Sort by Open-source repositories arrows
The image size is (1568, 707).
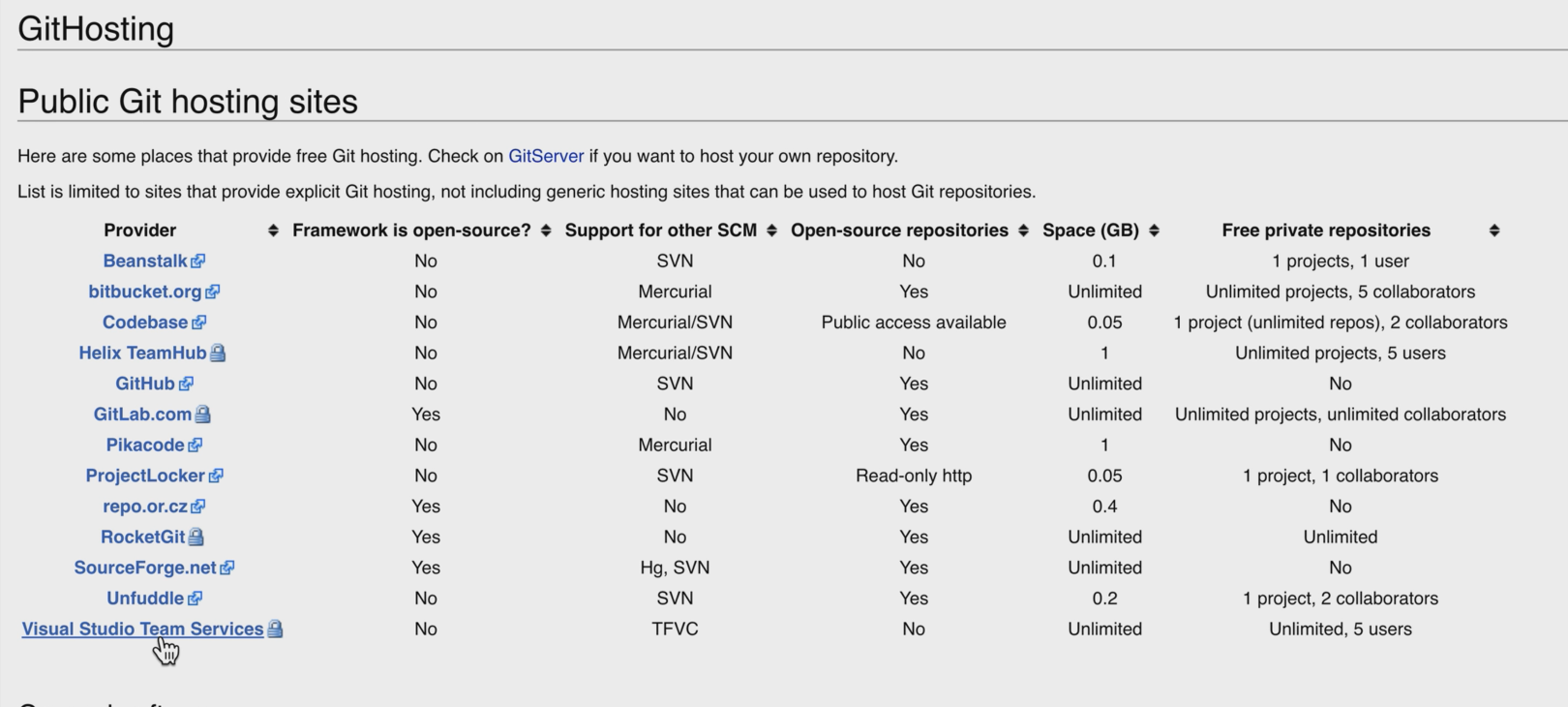[1023, 231]
